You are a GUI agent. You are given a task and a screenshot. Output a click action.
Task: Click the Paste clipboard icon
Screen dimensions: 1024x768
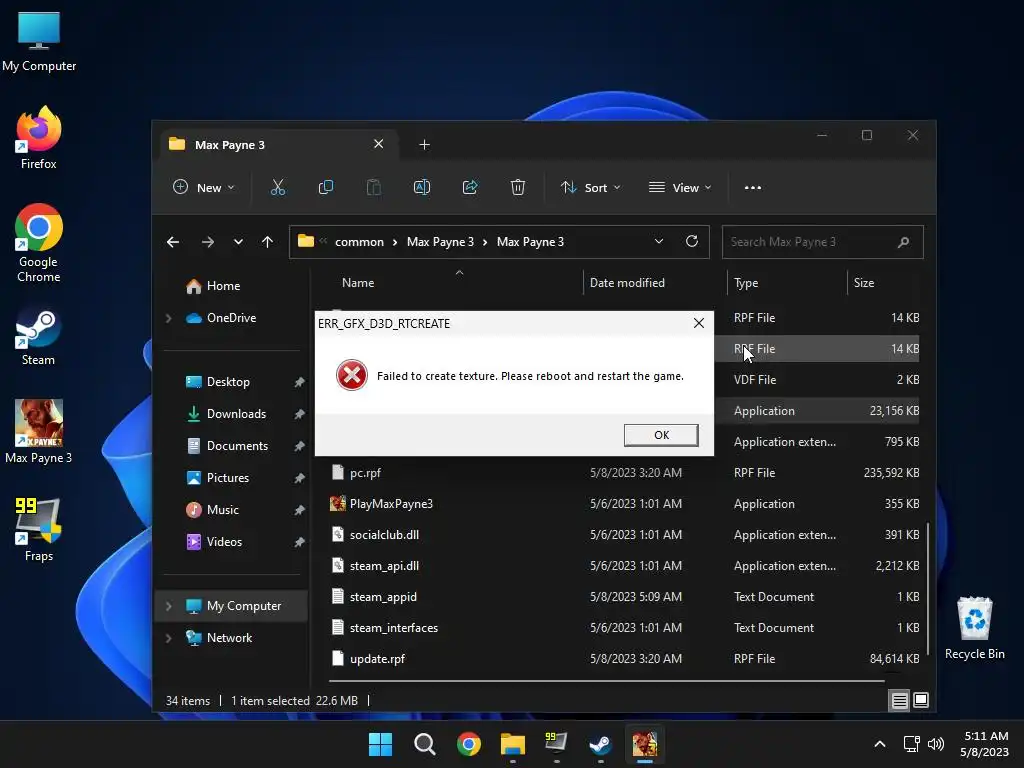click(374, 187)
